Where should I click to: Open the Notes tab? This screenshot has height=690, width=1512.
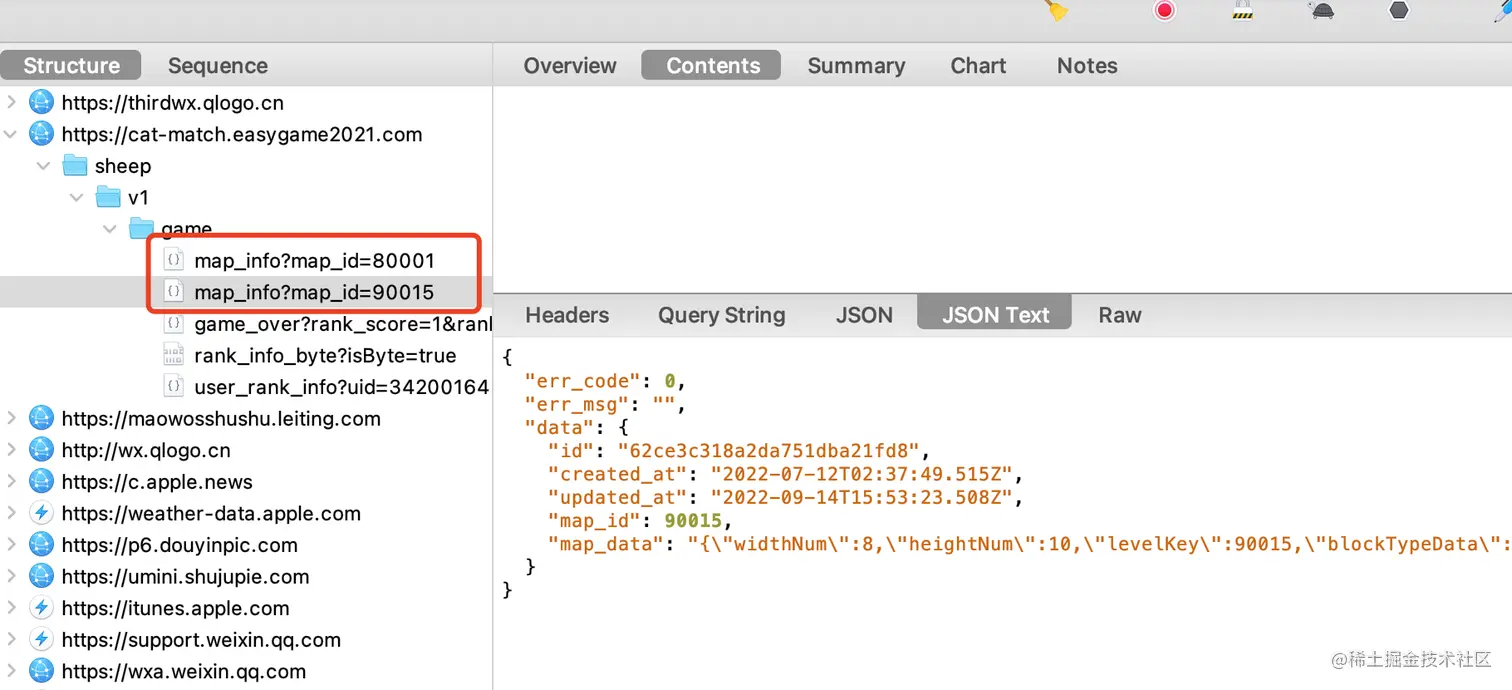coord(1087,66)
